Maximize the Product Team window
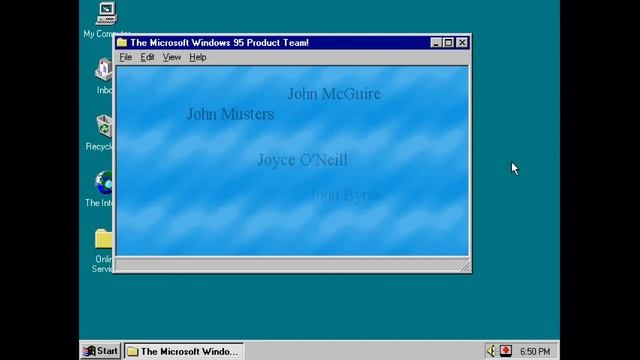 coord(449,42)
